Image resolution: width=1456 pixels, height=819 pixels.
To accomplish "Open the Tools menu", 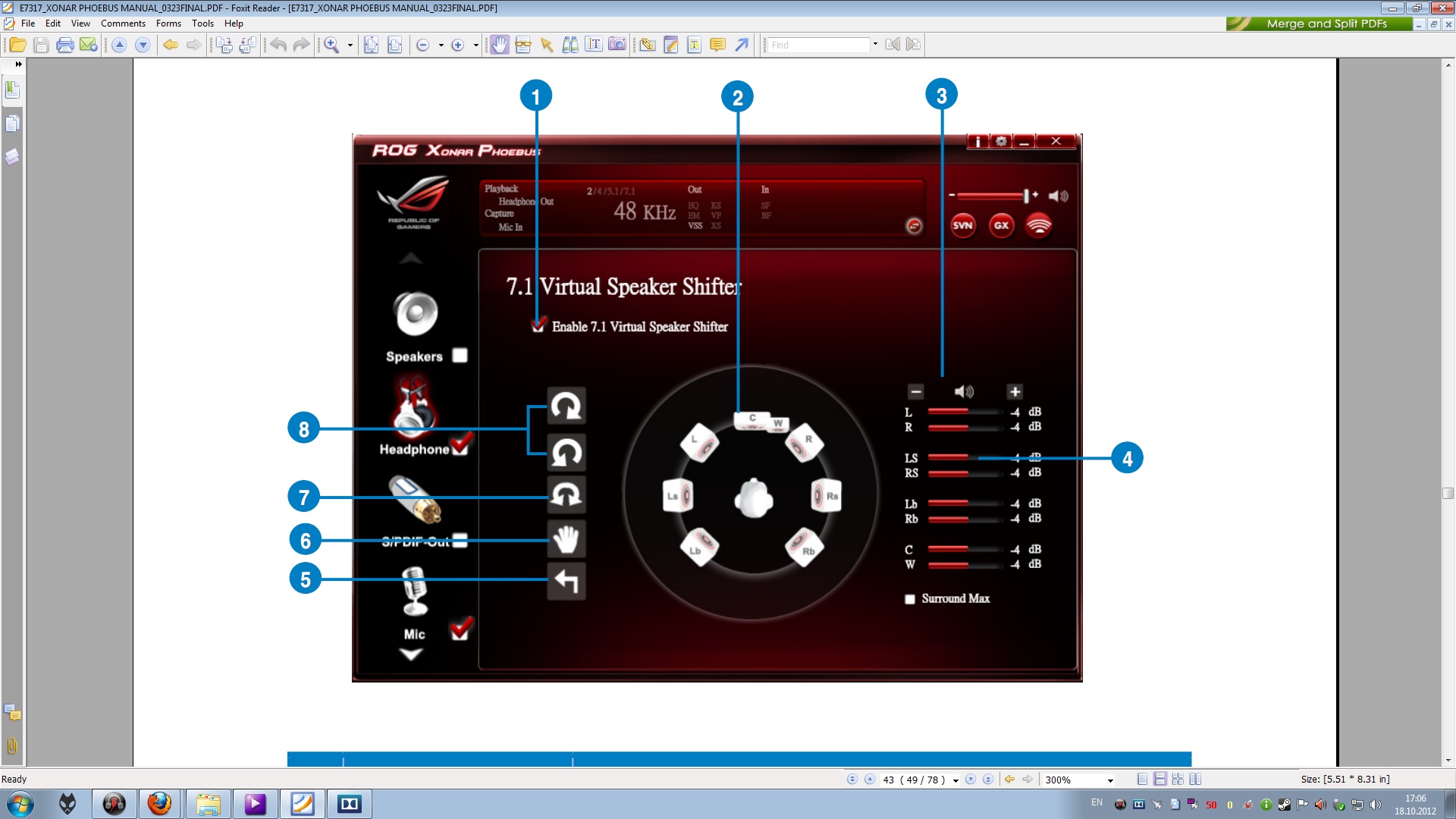I will pyautogui.click(x=202, y=24).
